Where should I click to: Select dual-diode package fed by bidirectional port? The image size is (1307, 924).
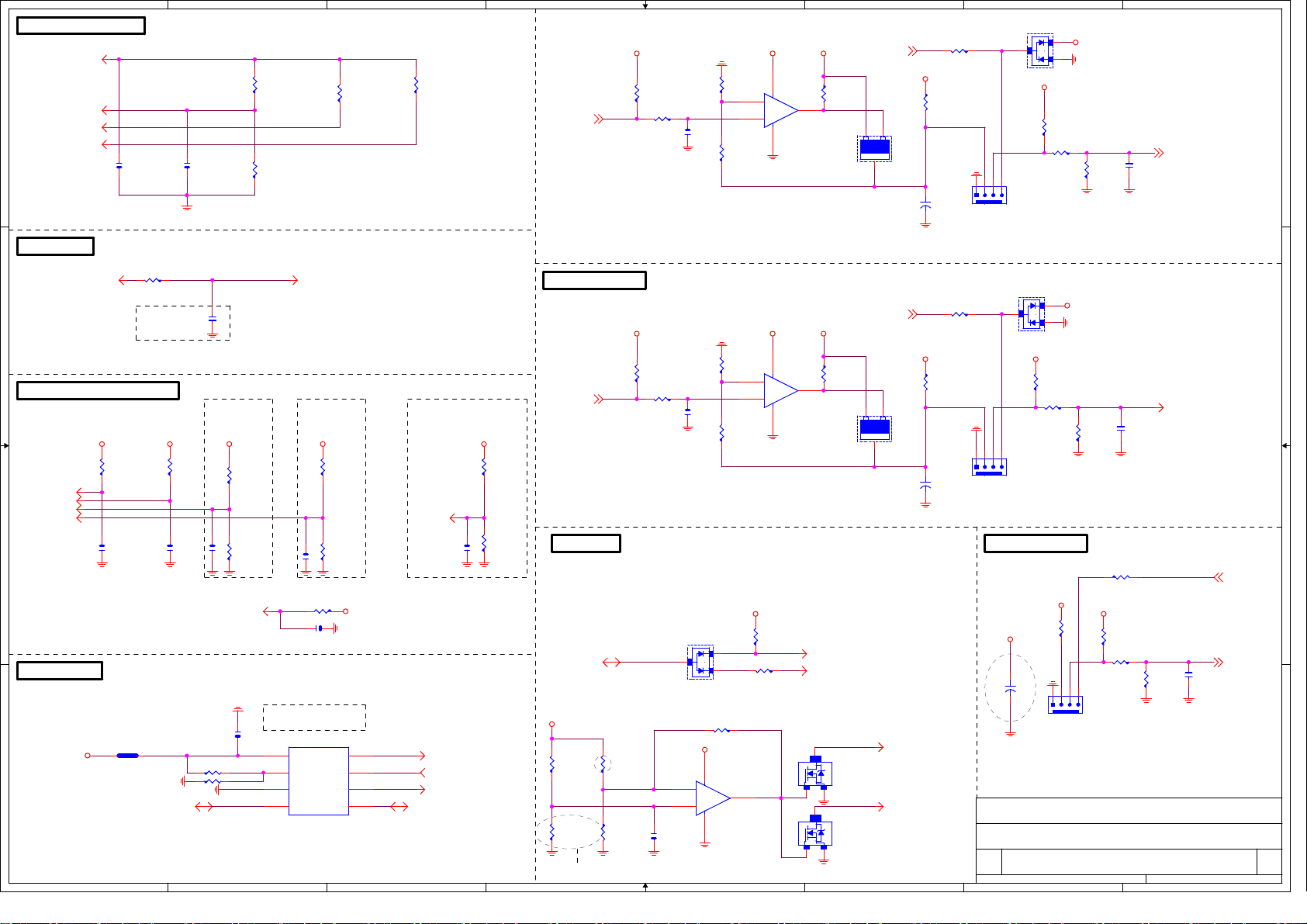pyautogui.click(x=700, y=662)
